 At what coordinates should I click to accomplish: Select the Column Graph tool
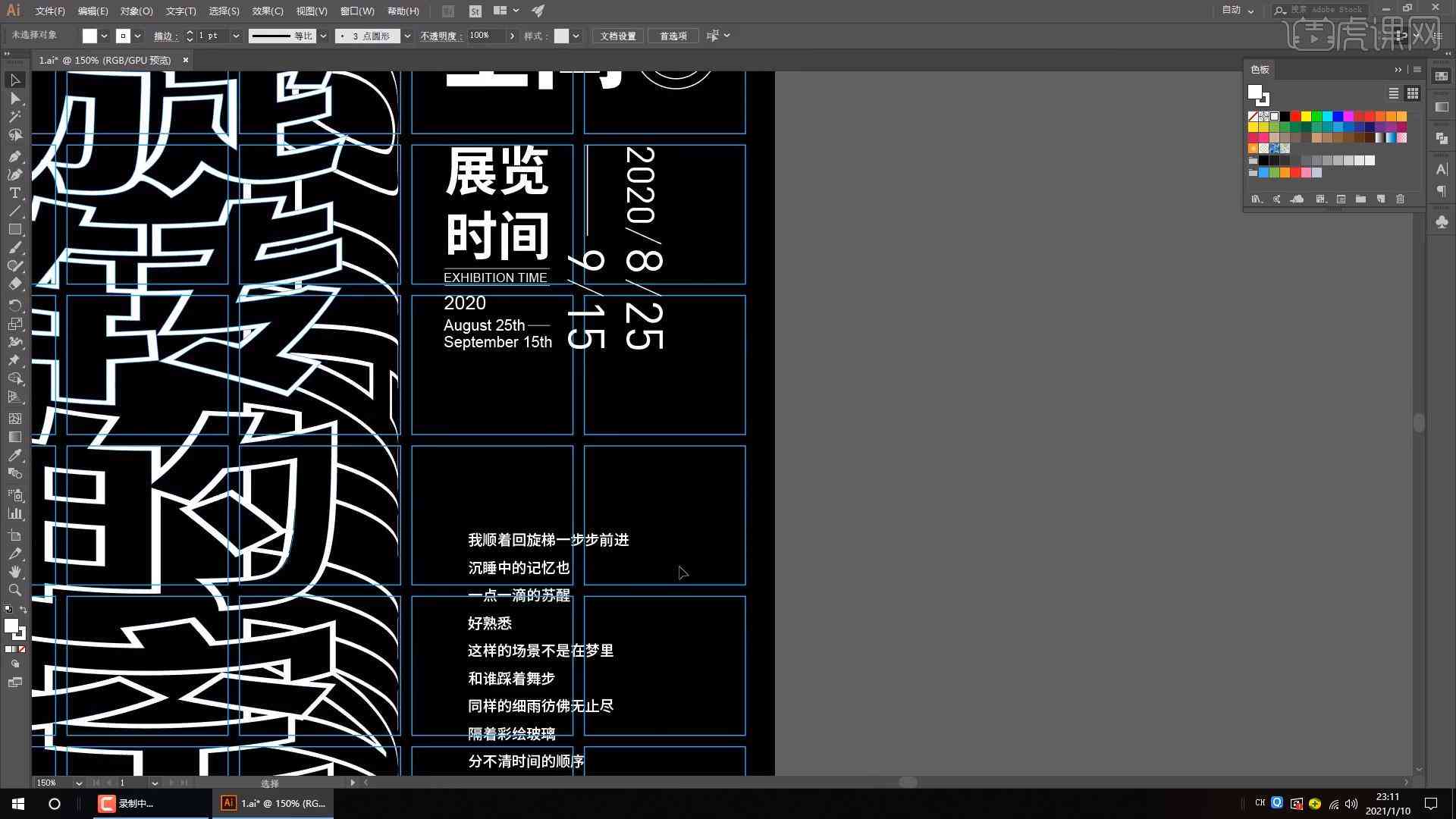click(x=14, y=513)
